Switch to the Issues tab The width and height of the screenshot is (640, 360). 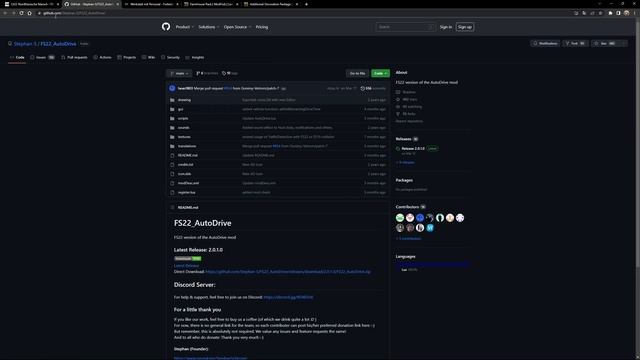[x=42, y=58]
